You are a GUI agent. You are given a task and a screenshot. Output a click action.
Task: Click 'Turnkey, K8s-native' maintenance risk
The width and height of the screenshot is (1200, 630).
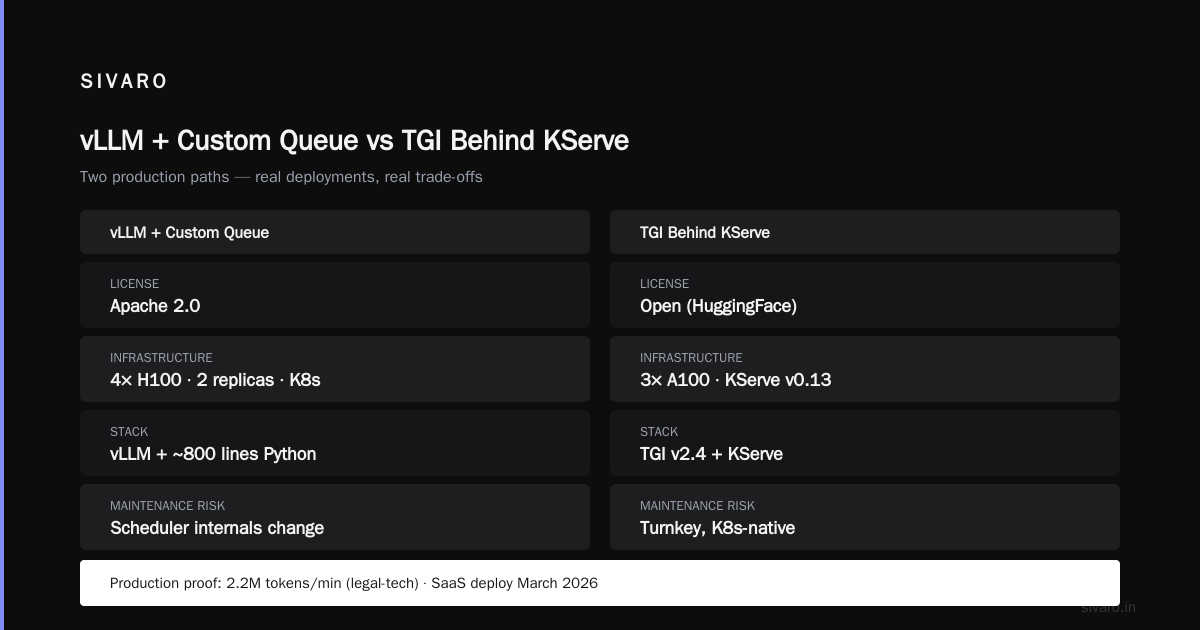click(717, 528)
